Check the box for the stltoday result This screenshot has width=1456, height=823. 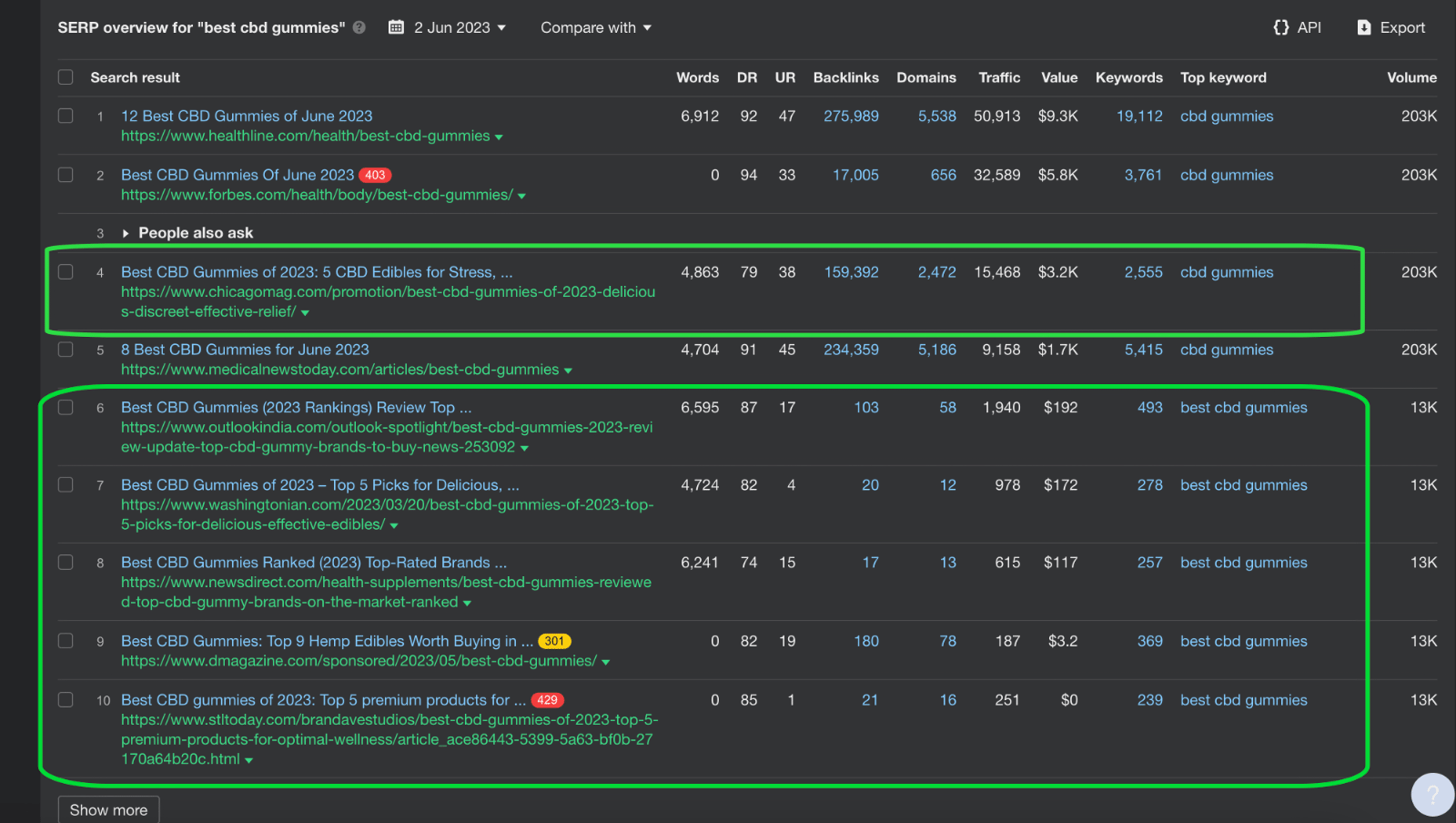coord(66,699)
